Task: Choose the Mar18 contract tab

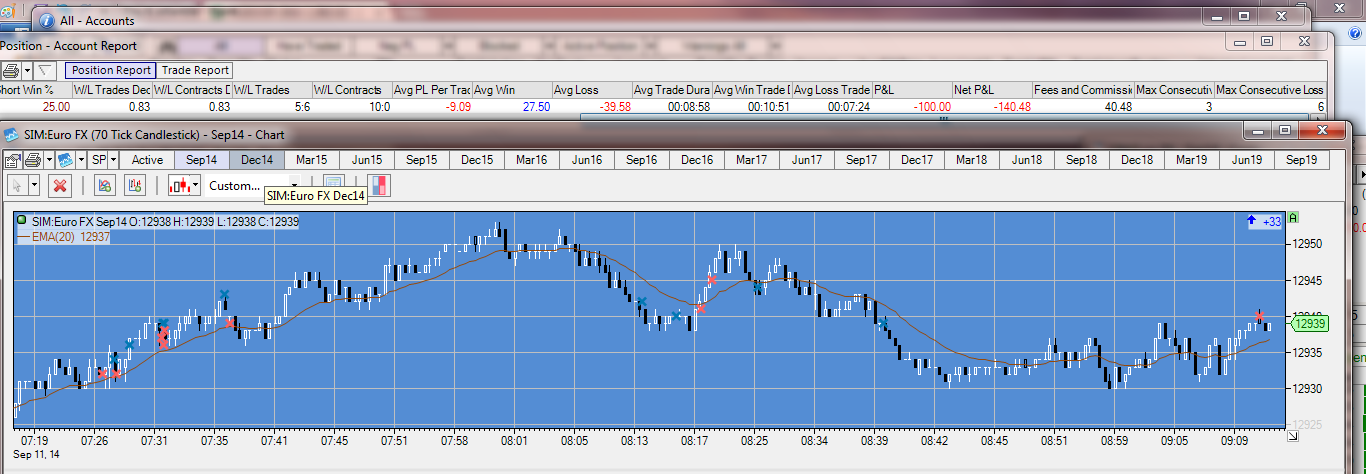Action: coord(972,160)
